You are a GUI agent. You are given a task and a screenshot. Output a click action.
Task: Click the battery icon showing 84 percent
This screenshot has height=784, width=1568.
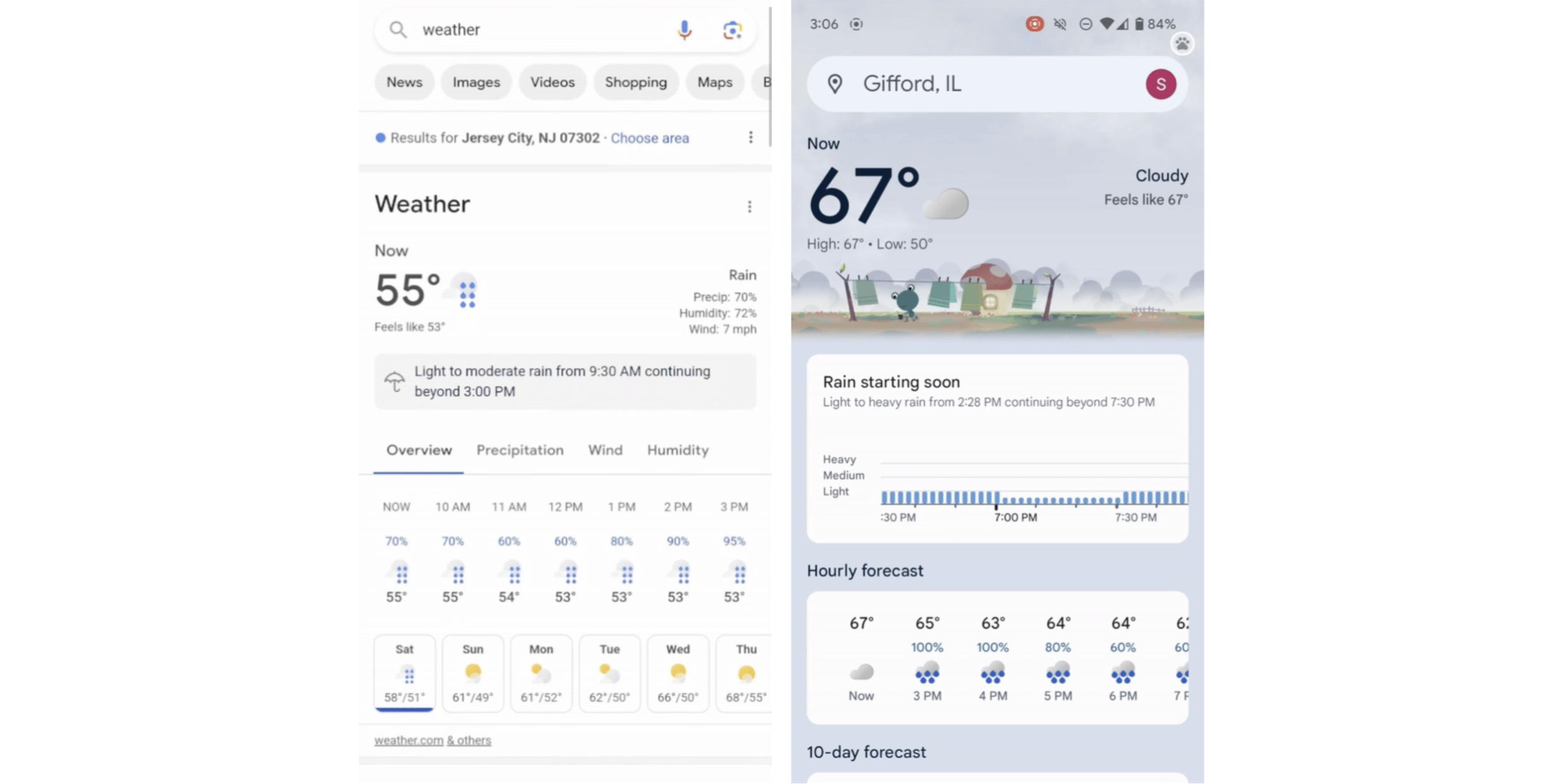coord(1140,23)
